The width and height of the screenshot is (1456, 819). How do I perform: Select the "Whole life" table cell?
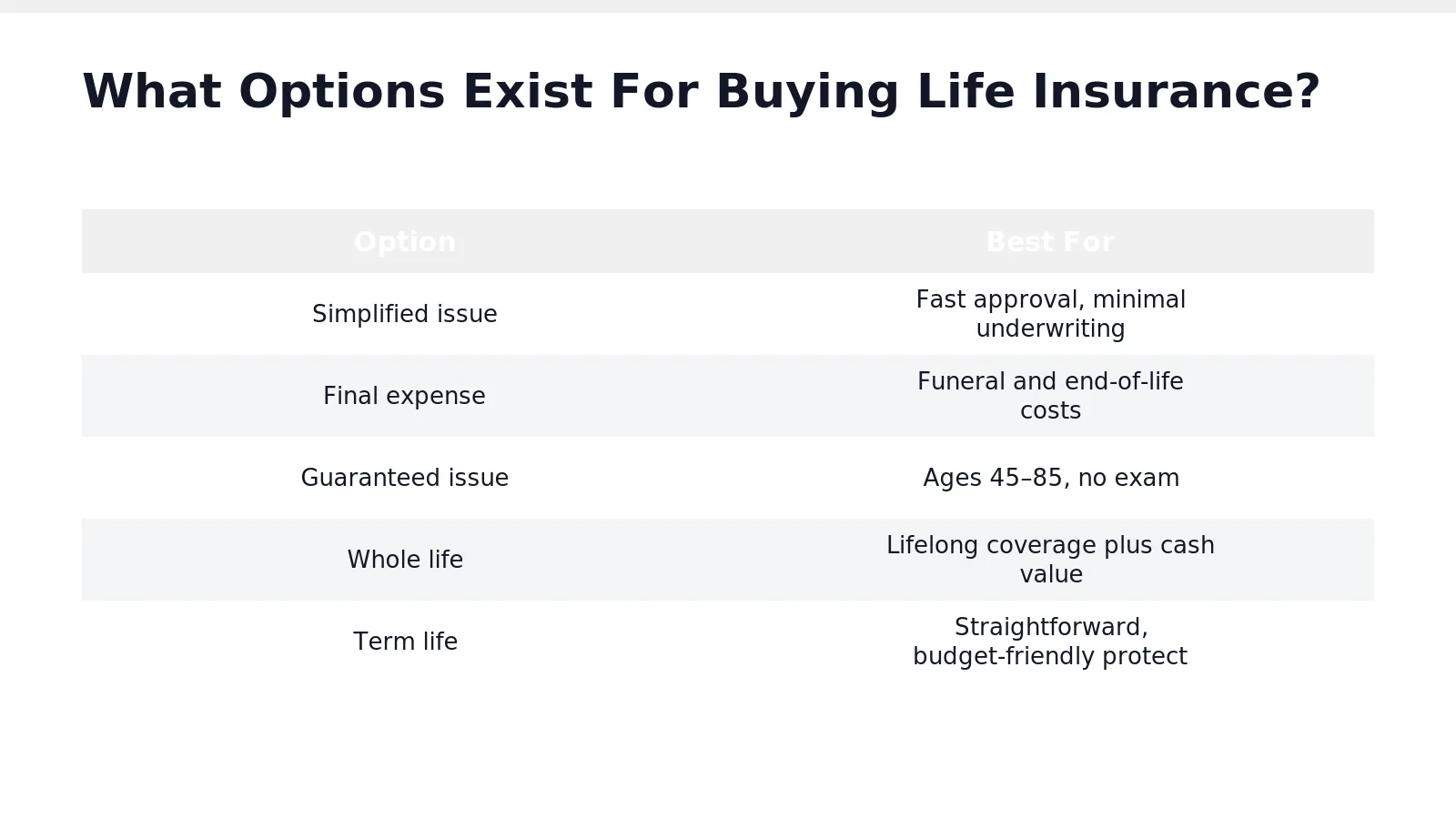click(405, 560)
